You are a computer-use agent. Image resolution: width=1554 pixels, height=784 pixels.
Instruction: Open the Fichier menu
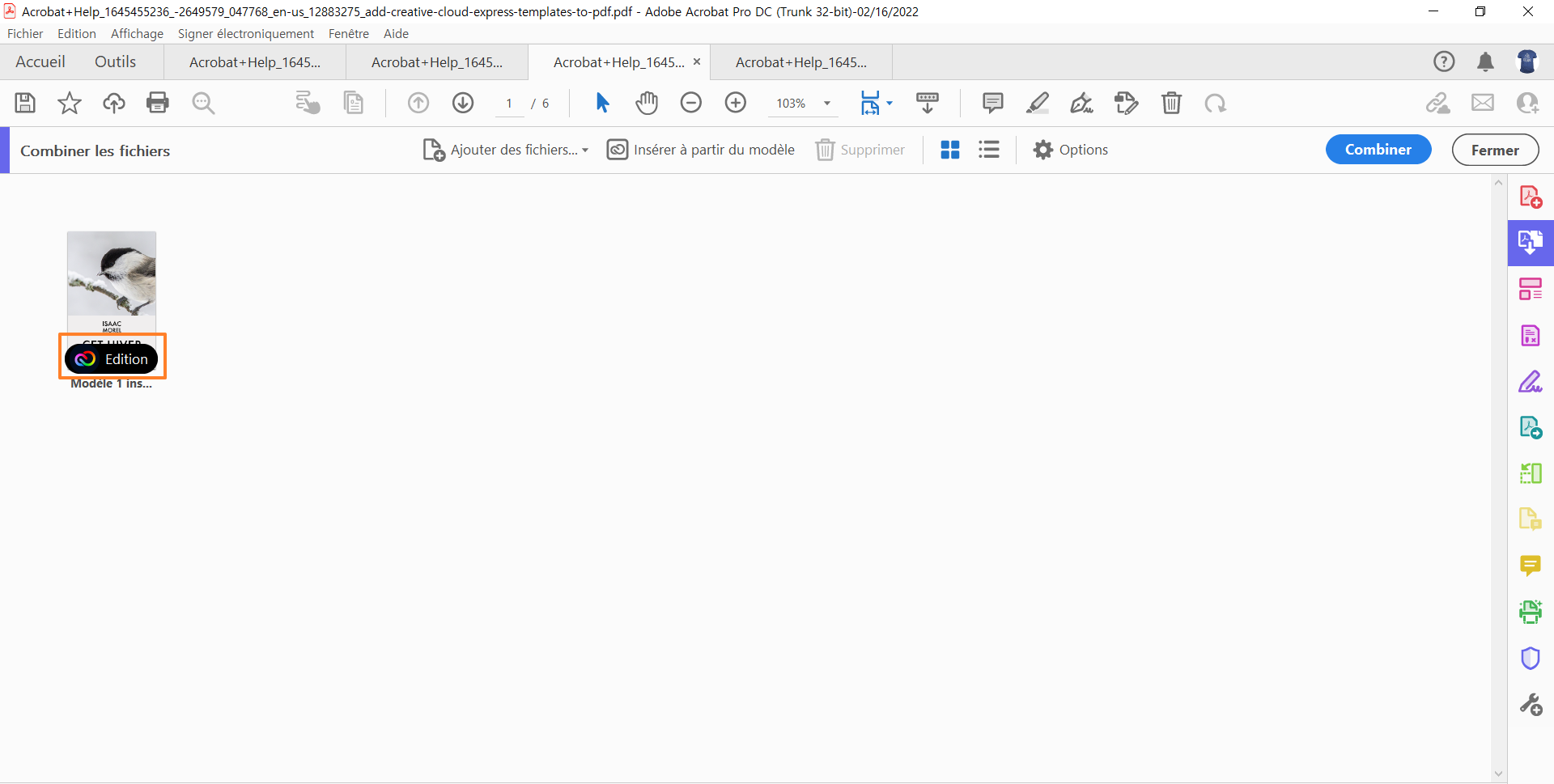coord(25,33)
